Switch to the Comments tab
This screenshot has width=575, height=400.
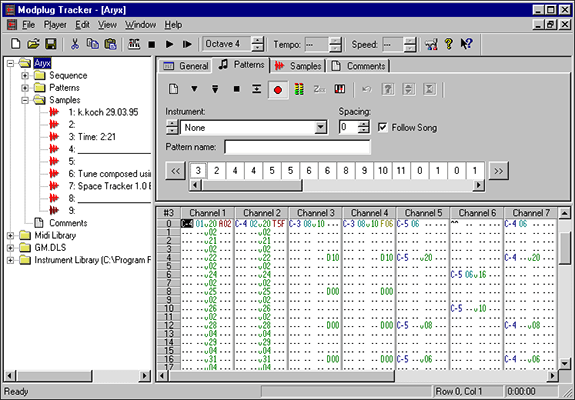[358, 66]
